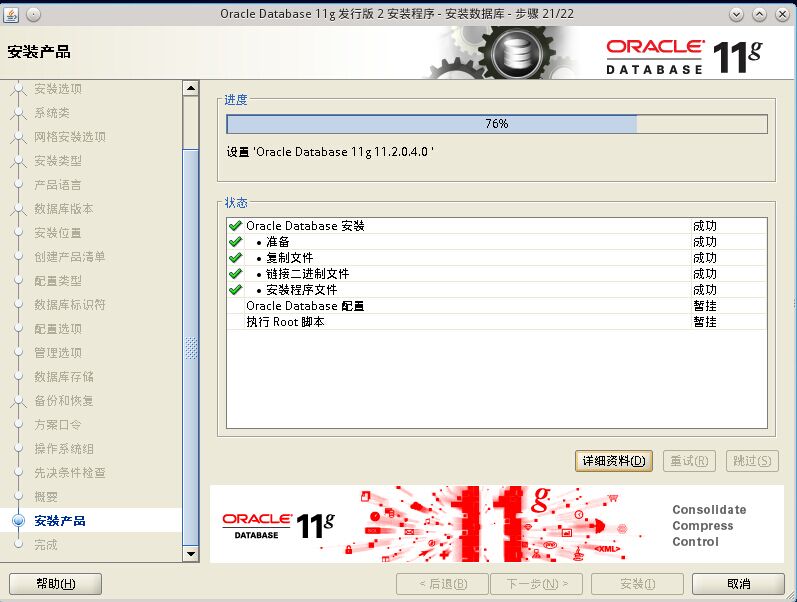Viewport: 797px width, 602px height.
Task: Maximize the Oracle installer window
Action: point(759,15)
